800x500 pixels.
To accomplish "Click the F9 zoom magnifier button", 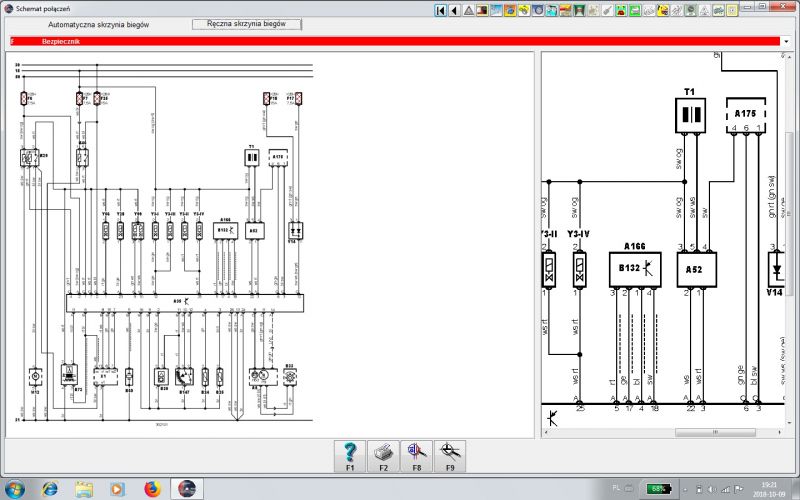I will point(450,456).
